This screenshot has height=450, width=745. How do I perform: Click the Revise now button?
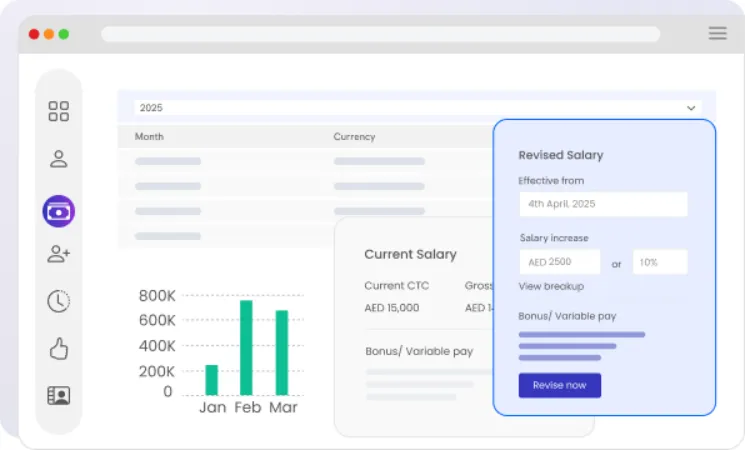coord(560,385)
